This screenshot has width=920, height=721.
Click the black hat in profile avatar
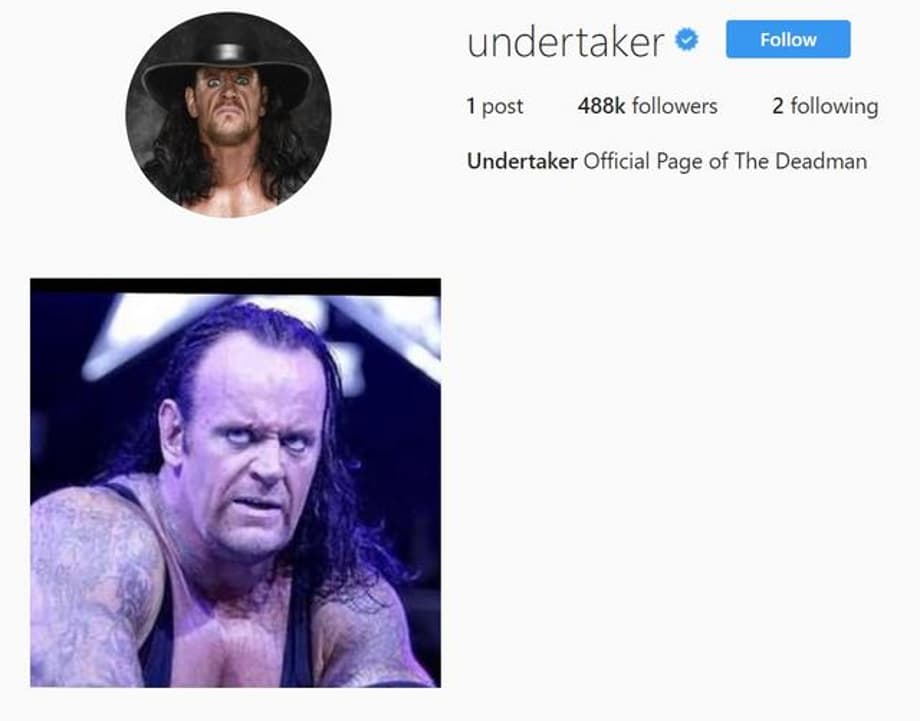point(226,67)
